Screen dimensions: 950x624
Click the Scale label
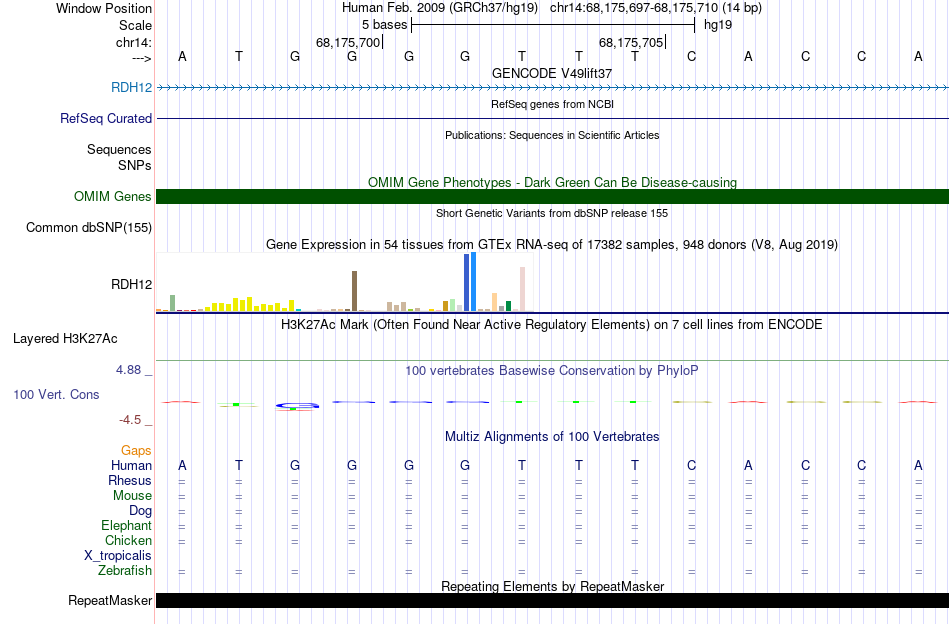pos(135,25)
